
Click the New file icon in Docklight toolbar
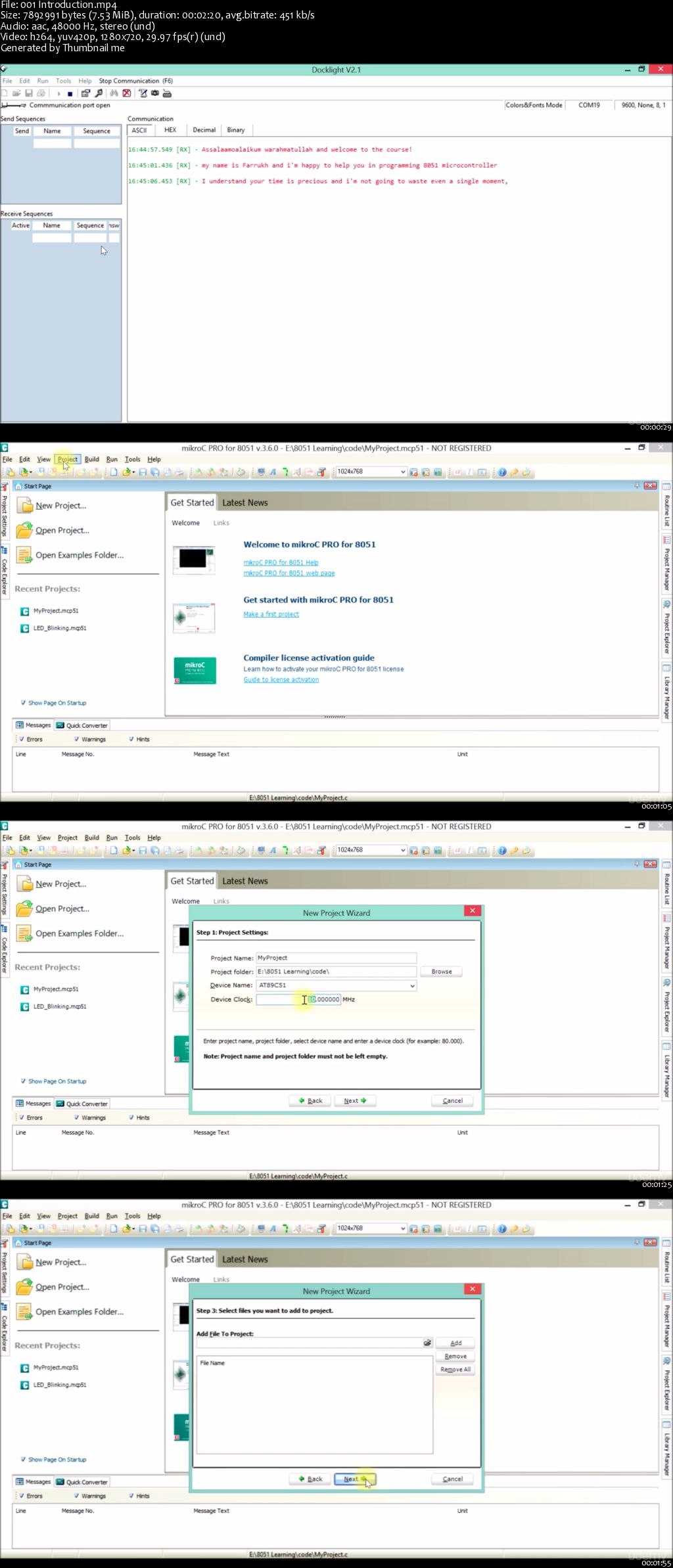click(5, 93)
